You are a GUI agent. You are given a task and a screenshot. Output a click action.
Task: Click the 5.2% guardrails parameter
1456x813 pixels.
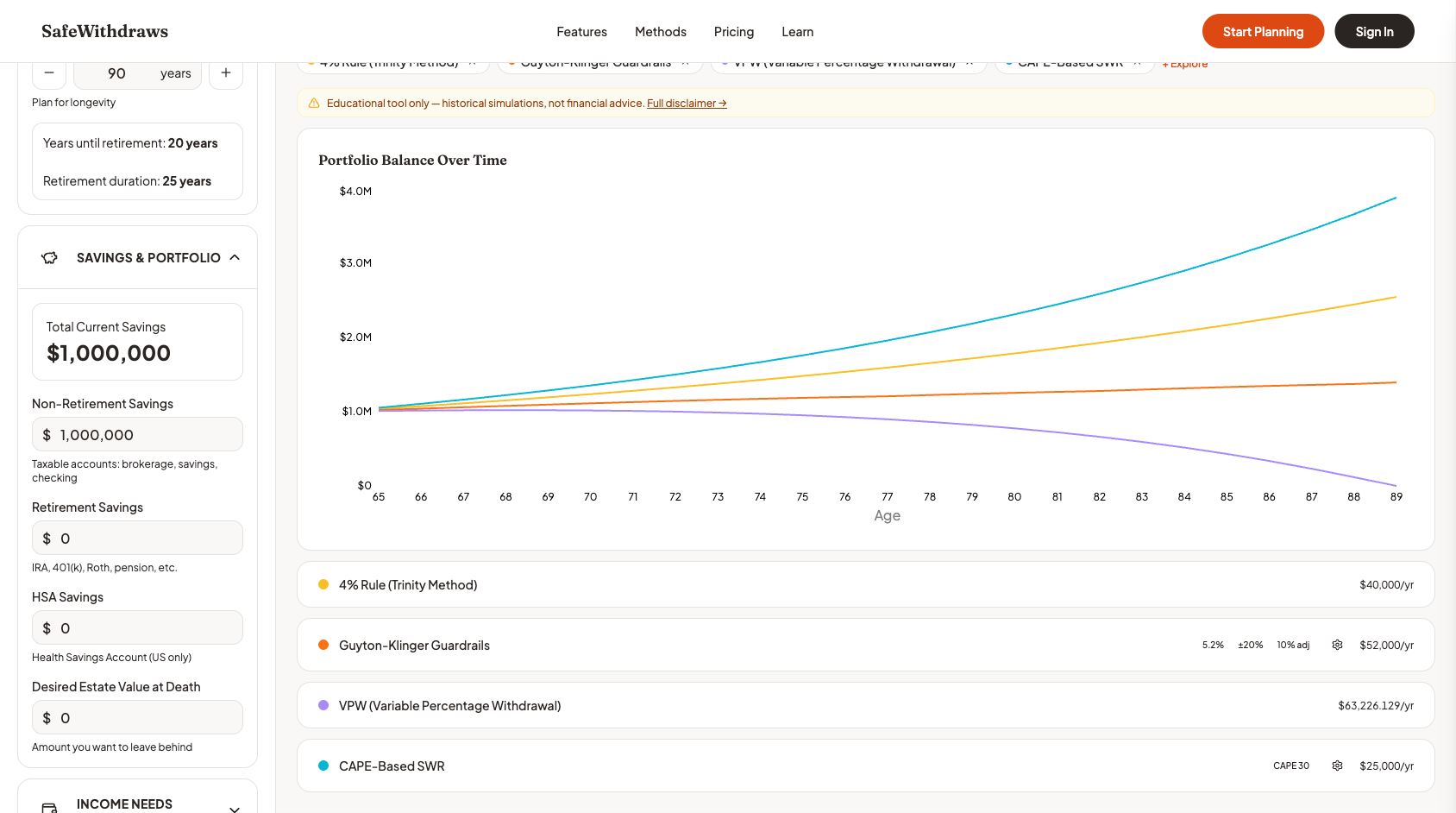pyautogui.click(x=1213, y=646)
